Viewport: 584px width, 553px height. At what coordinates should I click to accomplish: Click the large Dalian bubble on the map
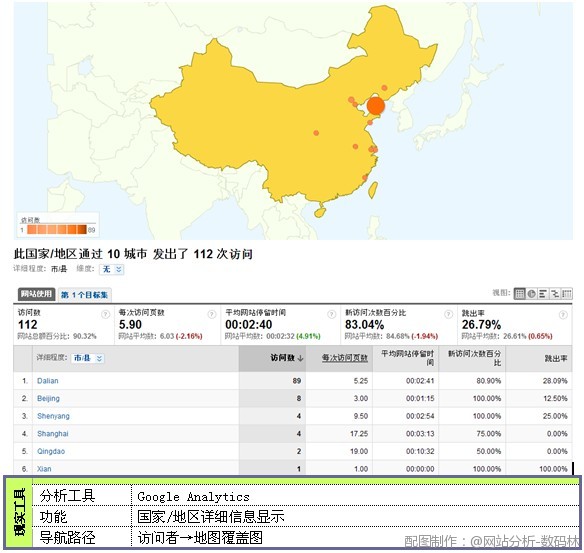coord(376,106)
